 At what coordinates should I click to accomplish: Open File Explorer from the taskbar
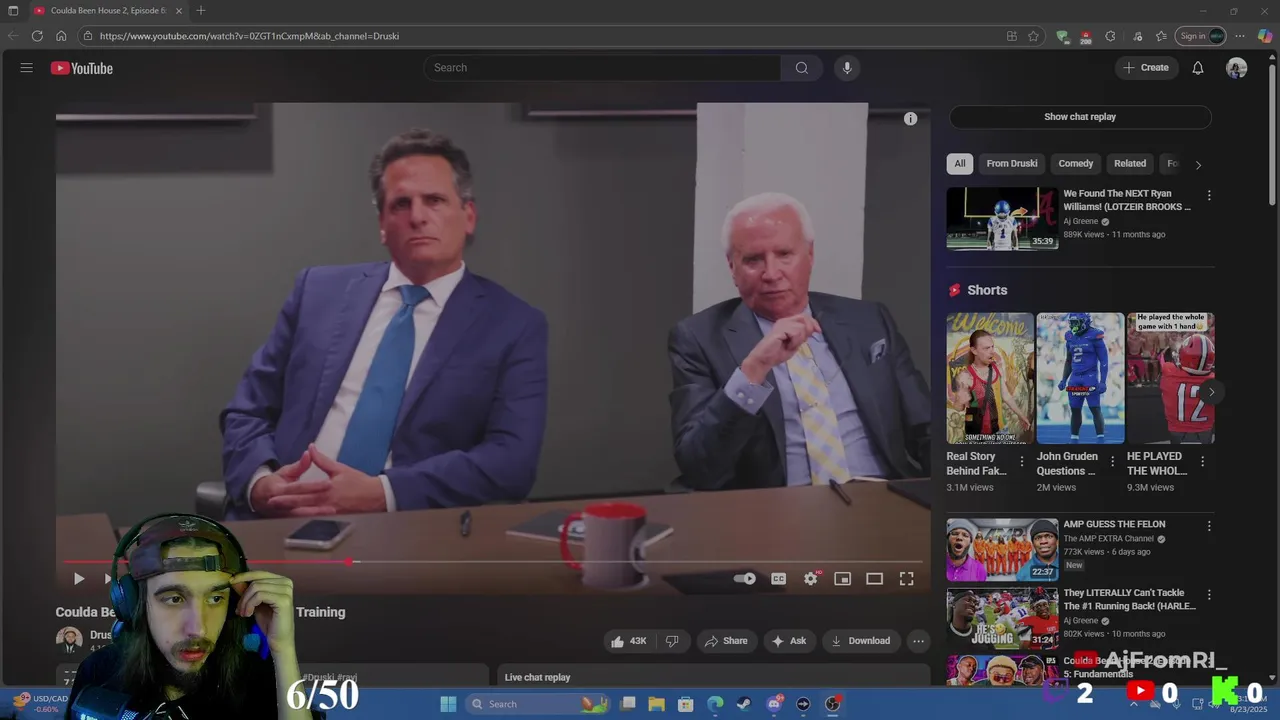[657, 704]
